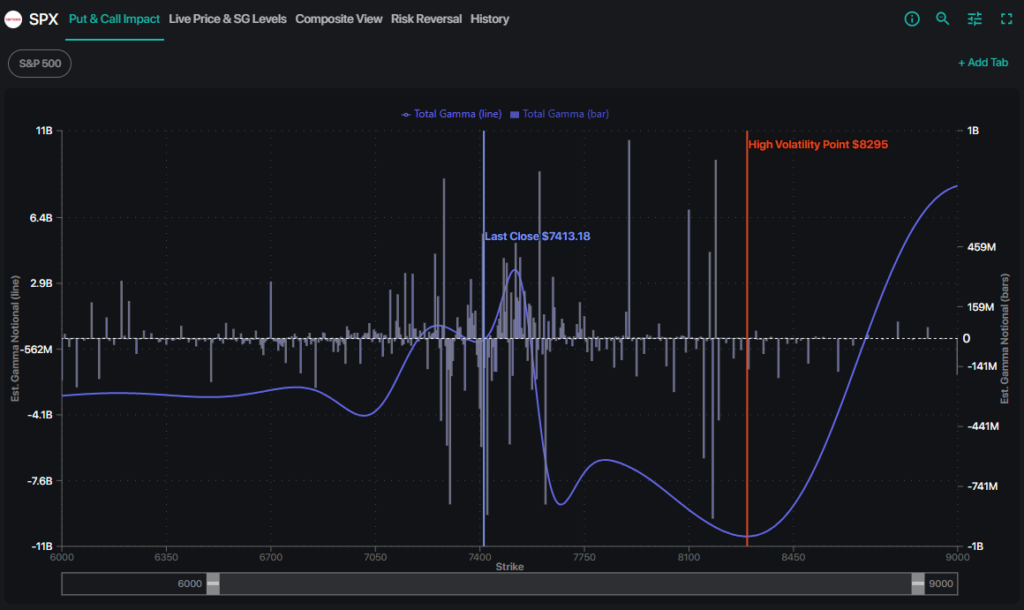Open the search magnifier icon
Screen dimensions: 1024x610
(x=942, y=19)
